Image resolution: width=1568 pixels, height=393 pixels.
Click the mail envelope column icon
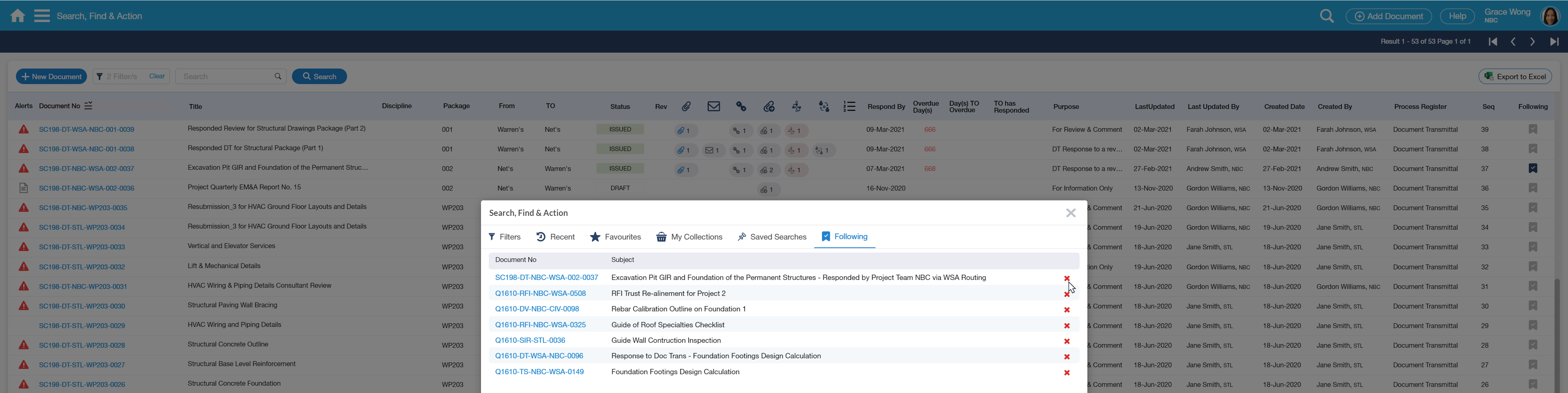(713, 107)
